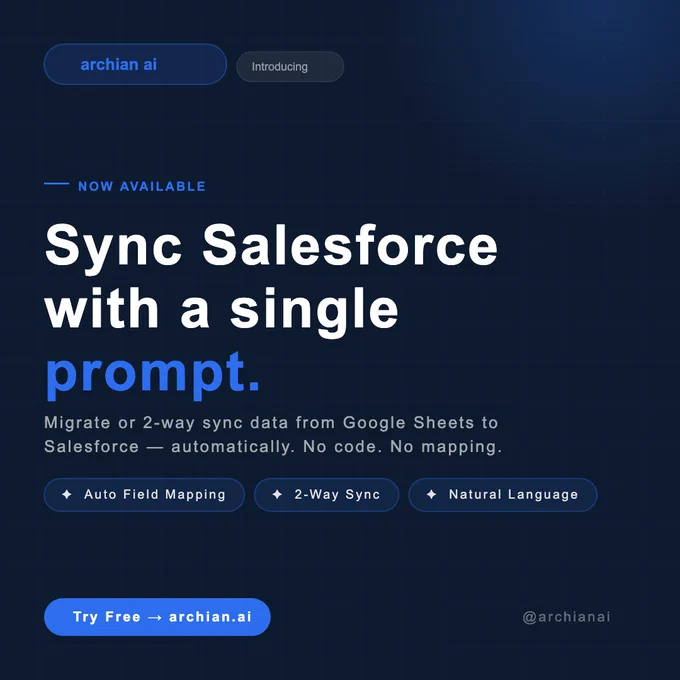
Task: Click the sparkle icon in Auto Field Mapping
Action: point(67,494)
